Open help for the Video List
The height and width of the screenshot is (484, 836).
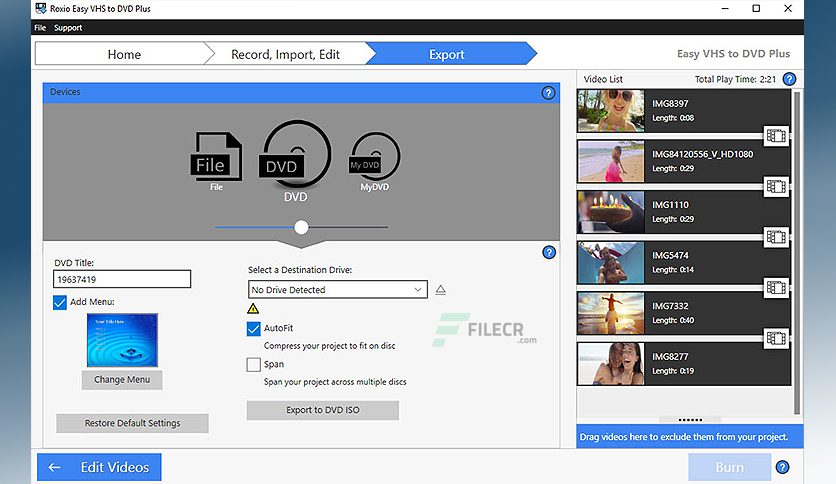789,79
